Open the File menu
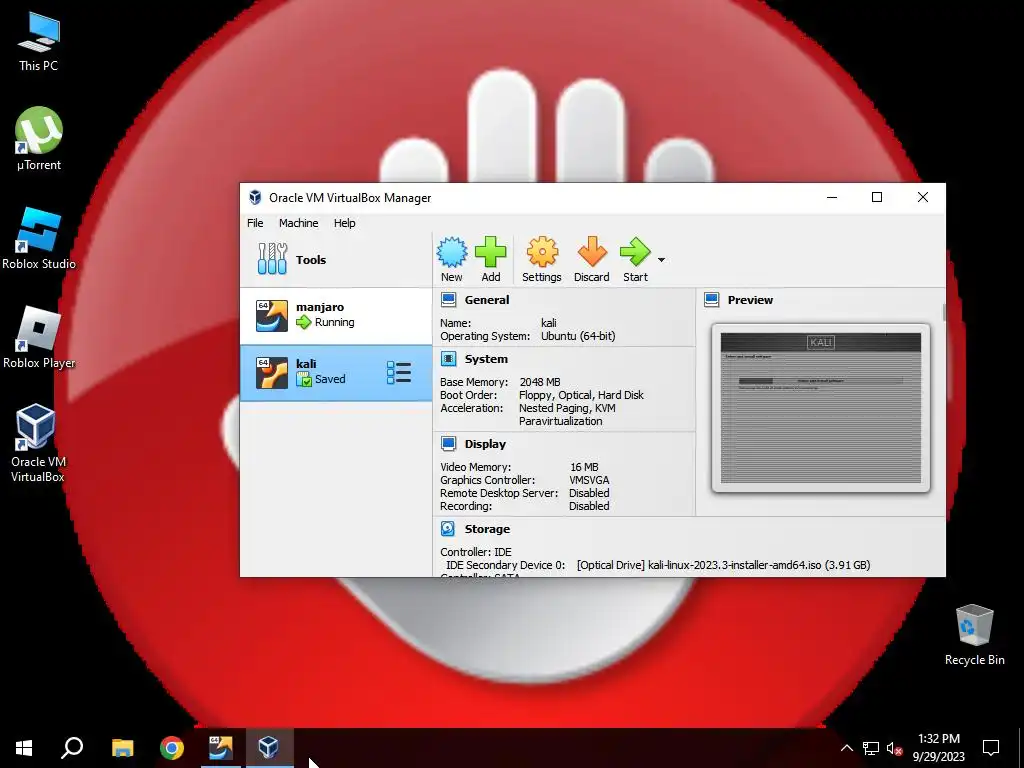Image resolution: width=1024 pixels, height=768 pixels. (255, 223)
